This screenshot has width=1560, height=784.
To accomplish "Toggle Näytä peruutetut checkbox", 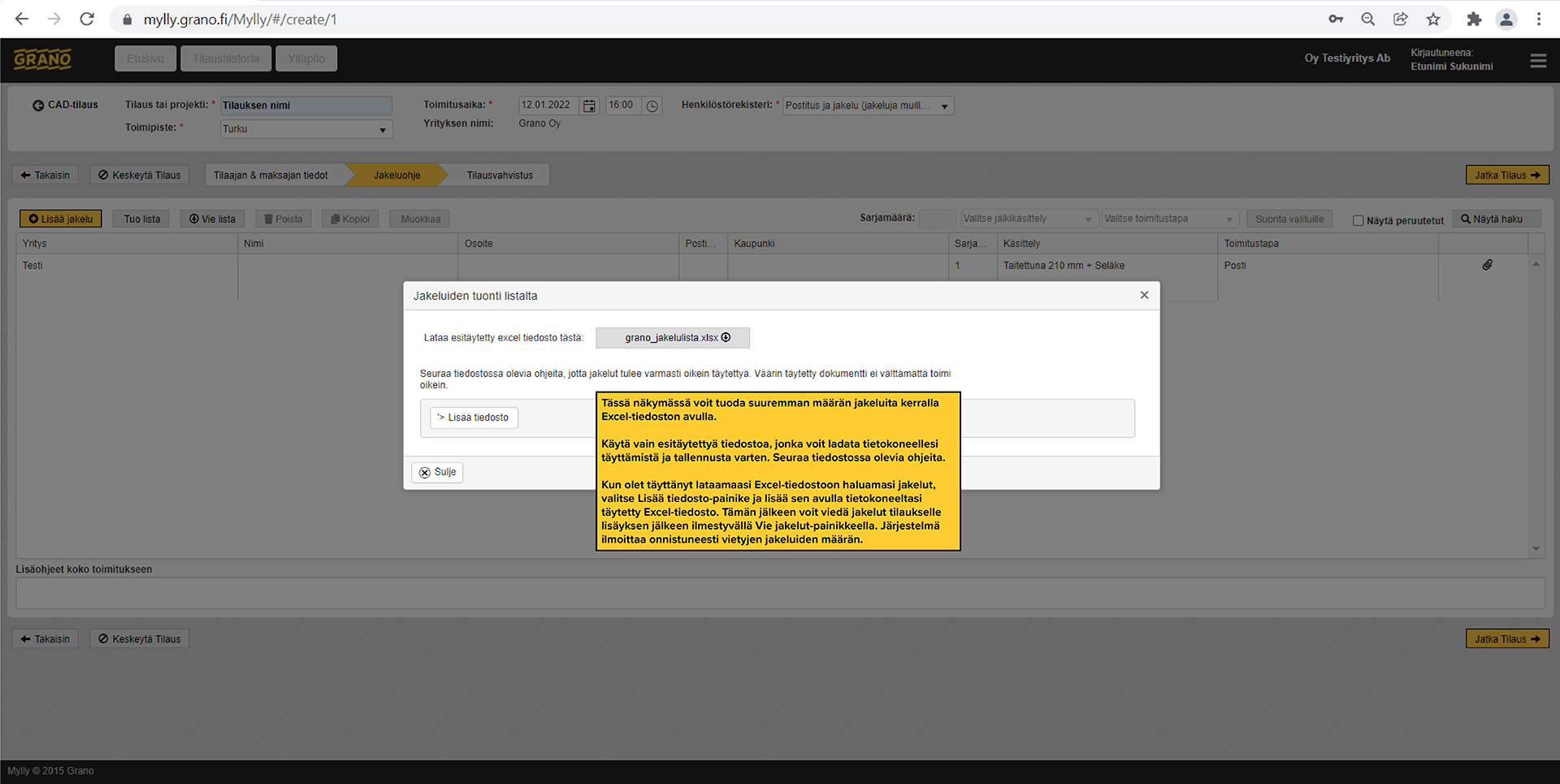I will tap(1358, 220).
